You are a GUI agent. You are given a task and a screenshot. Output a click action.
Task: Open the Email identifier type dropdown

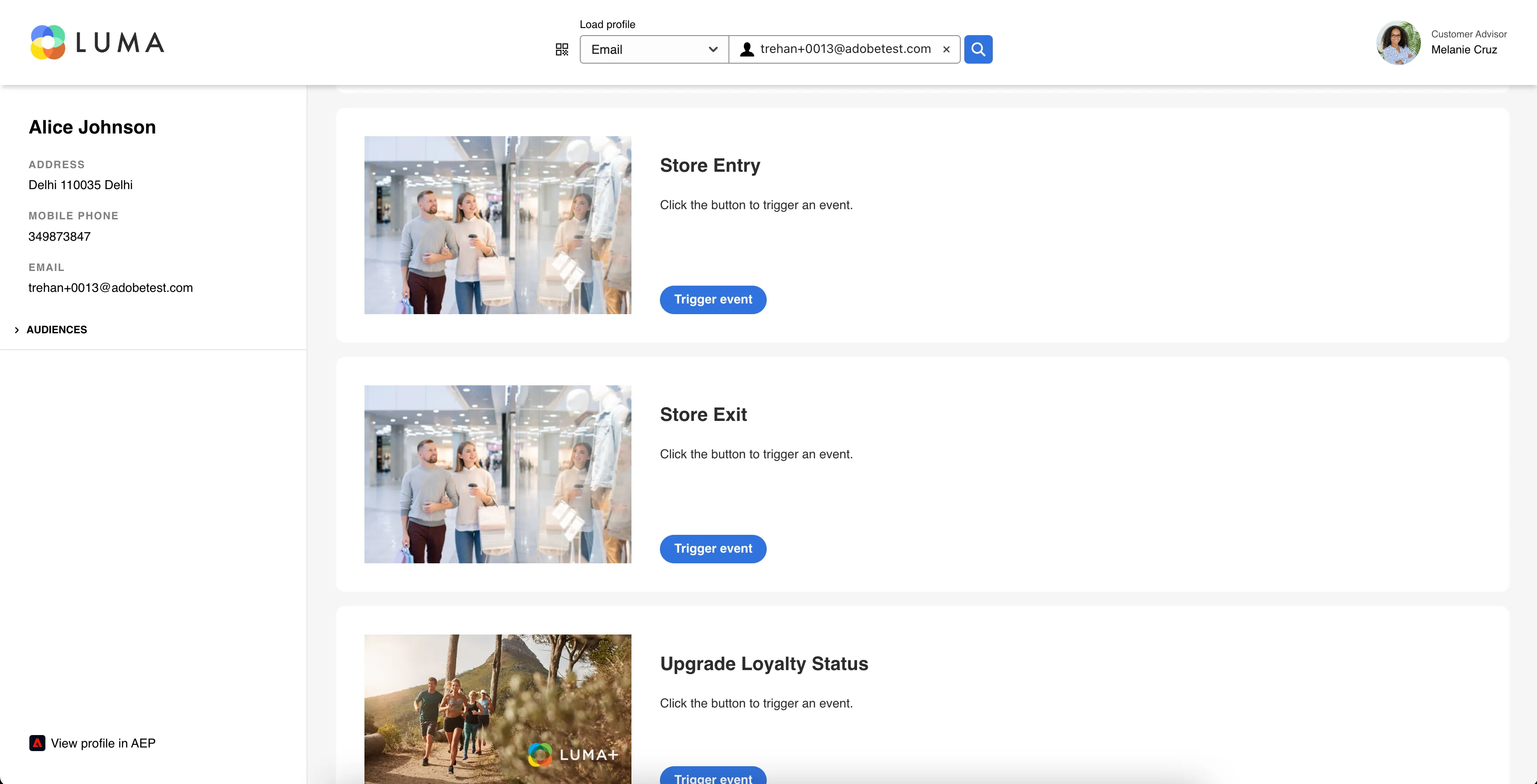click(x=654, y=49)
